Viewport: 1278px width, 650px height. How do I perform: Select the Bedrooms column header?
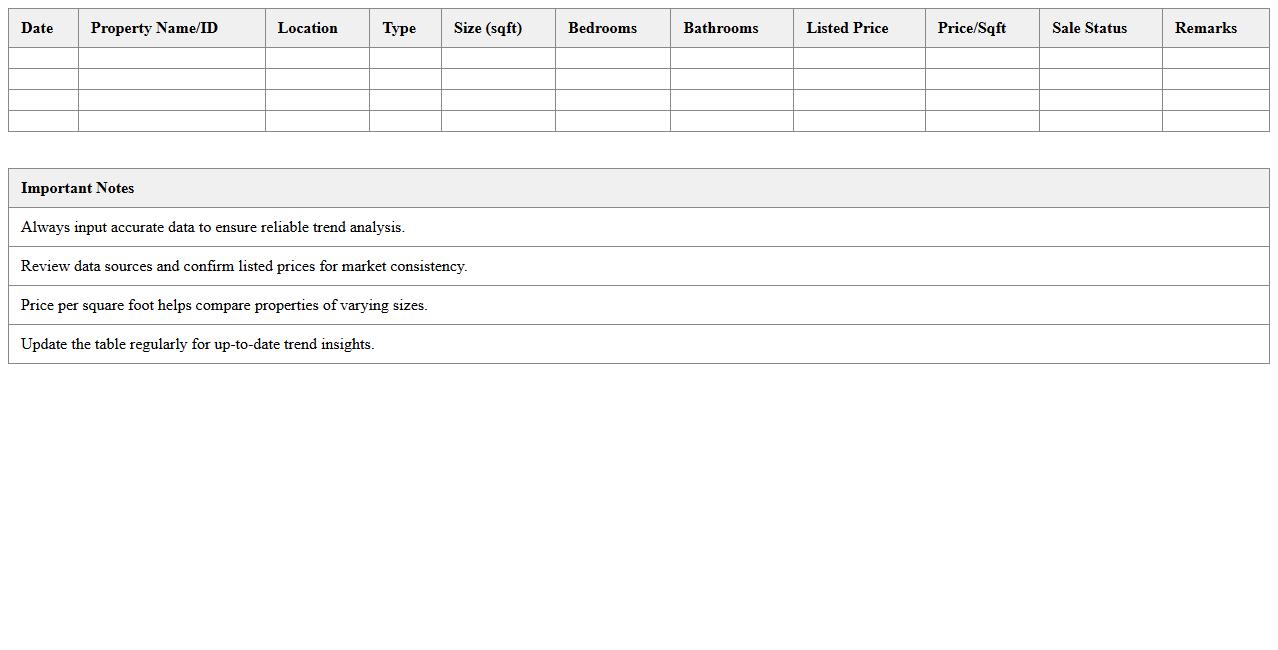tap(602, 28)
